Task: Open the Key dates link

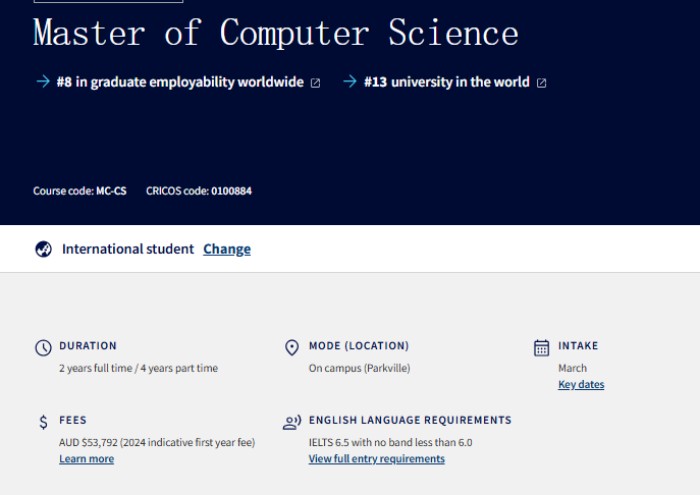Action: click(x=581, y=385)
